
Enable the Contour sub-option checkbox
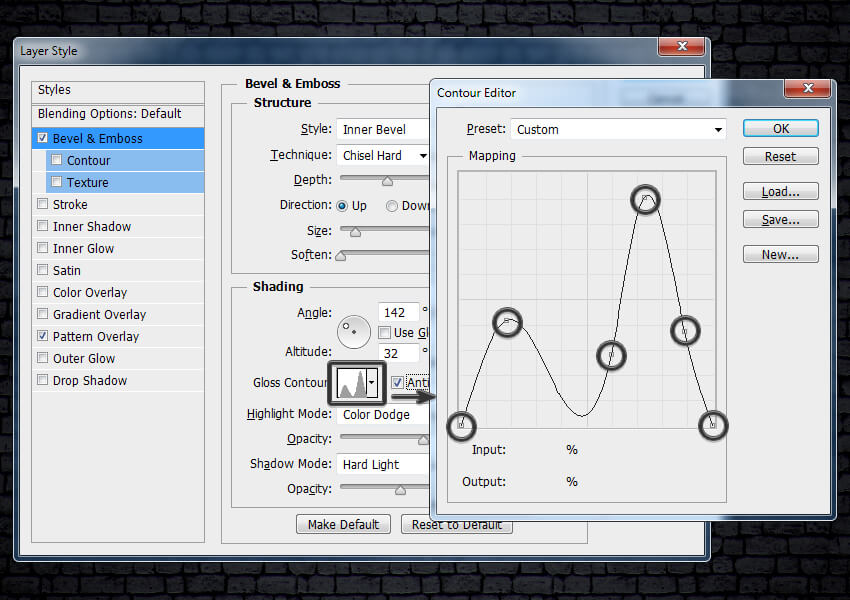point(57,161)
